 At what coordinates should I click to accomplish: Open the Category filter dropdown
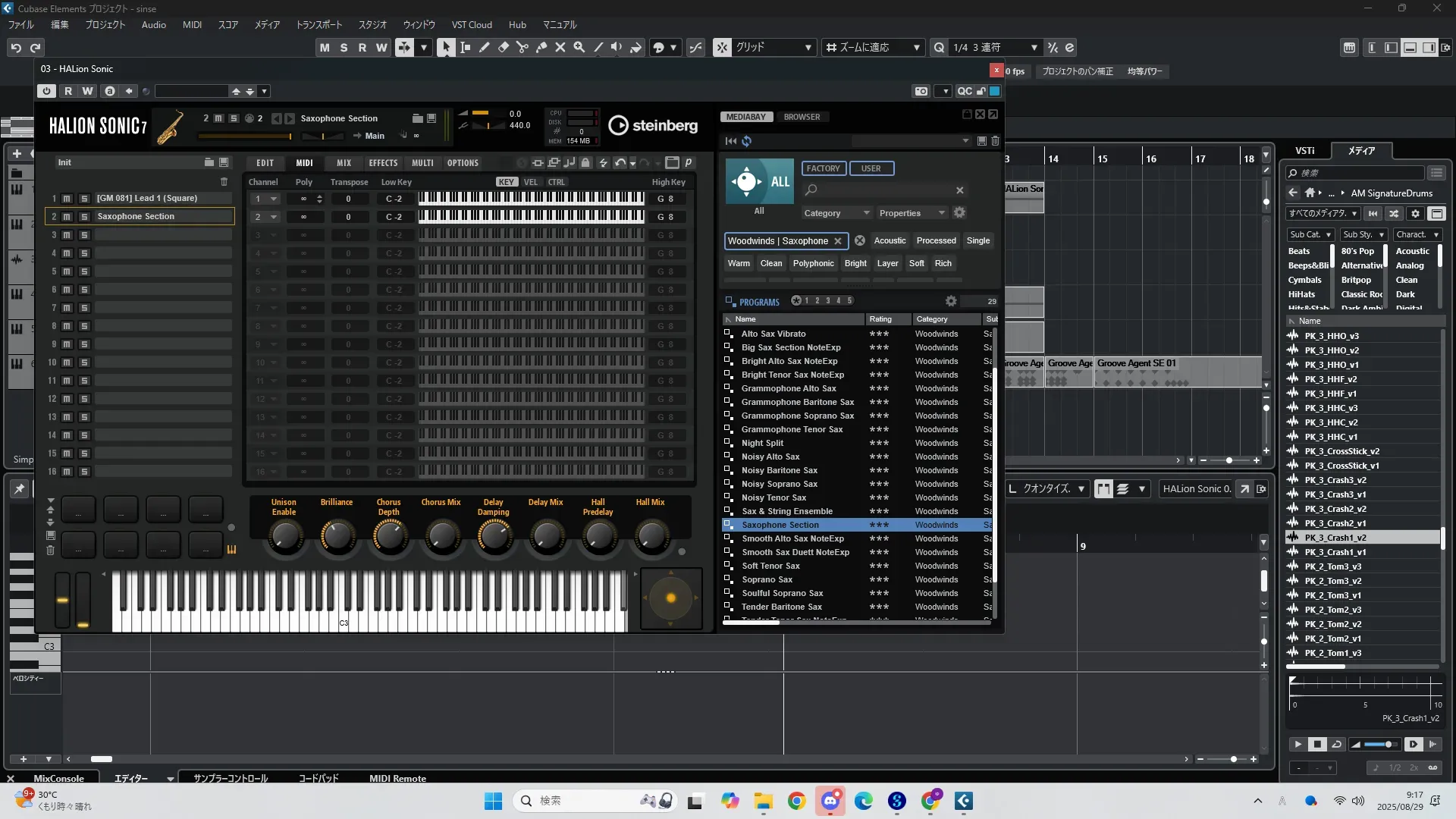(836, 213)
